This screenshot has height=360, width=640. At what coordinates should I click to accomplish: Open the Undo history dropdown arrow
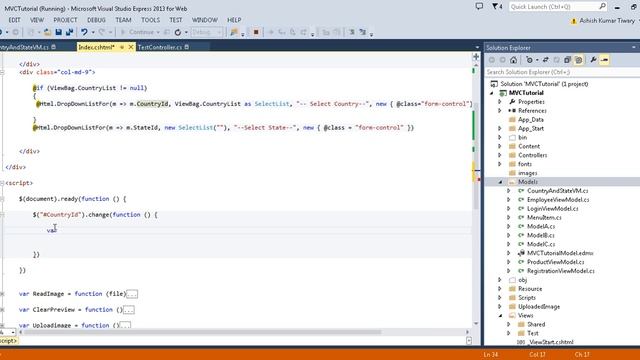pyautogui.click(x=93, y=32)
